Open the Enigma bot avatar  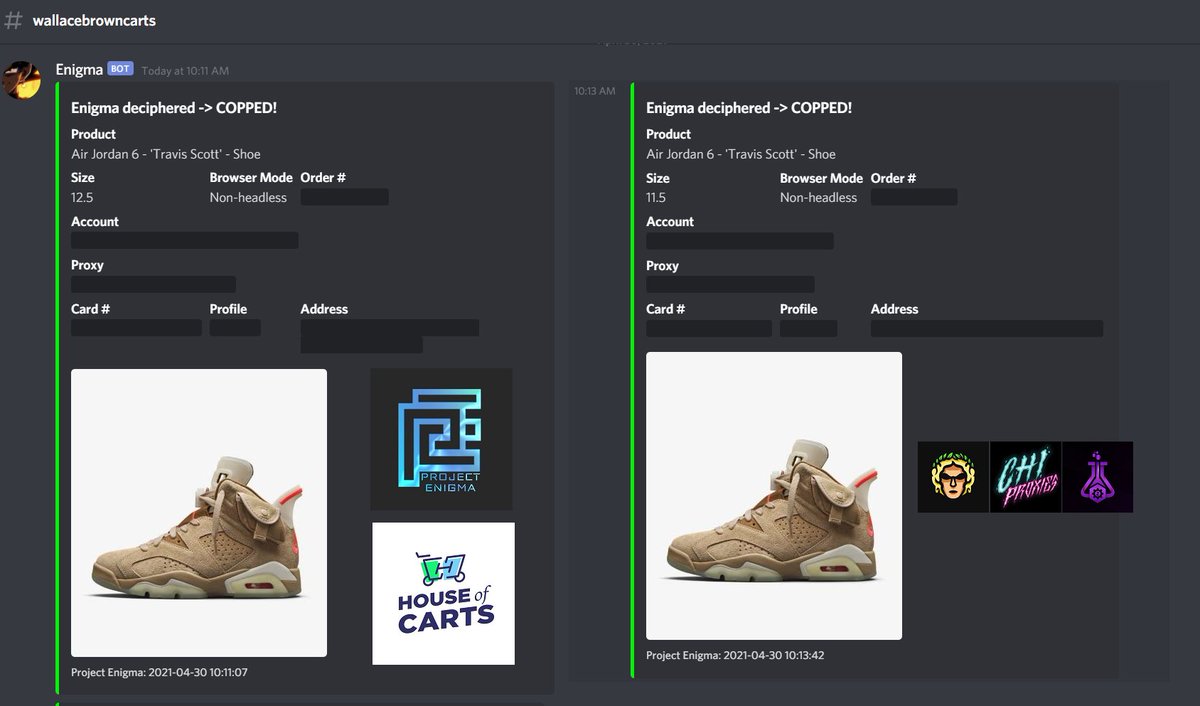(22, 80)
